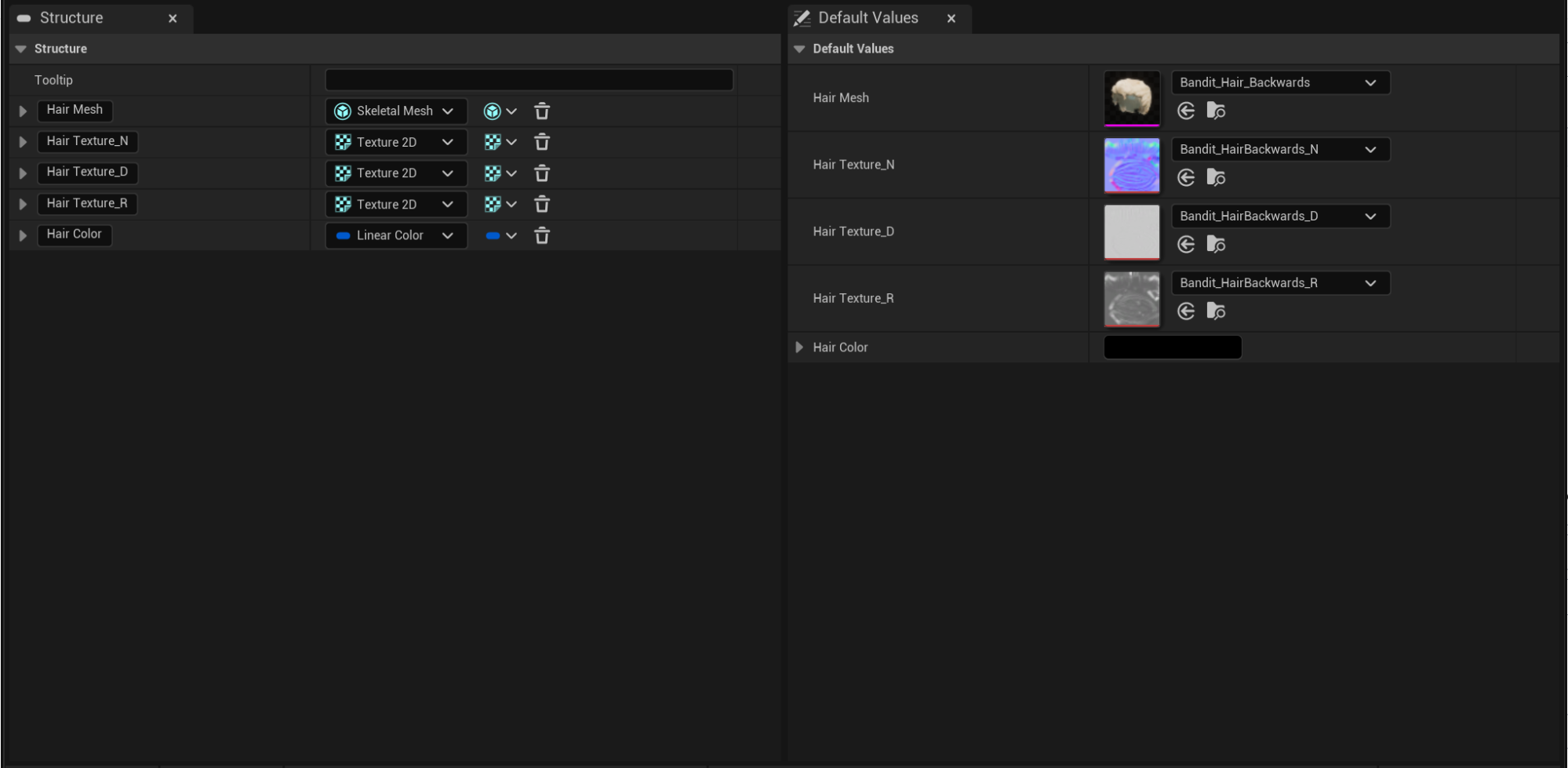
Task: Close the Structure tab
Action: [173, 18]
